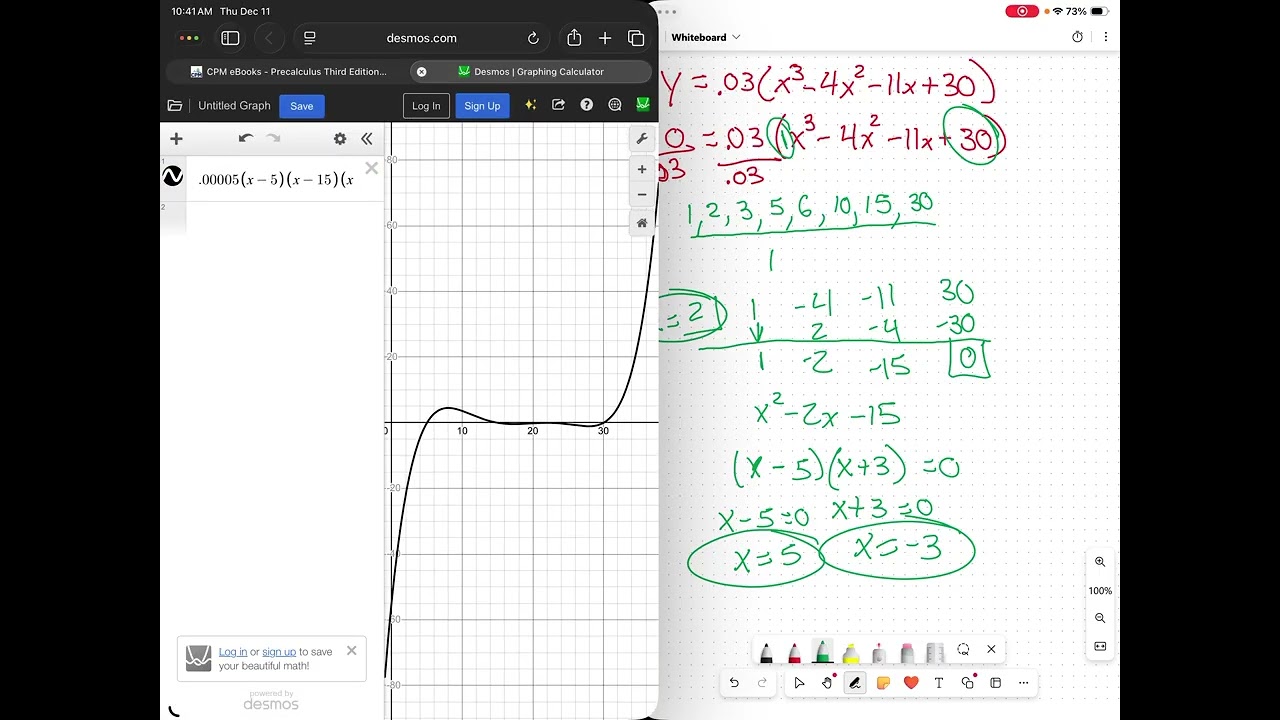
Task: Choose the Whiteboard select arrow tool
Action: [799, 683]
